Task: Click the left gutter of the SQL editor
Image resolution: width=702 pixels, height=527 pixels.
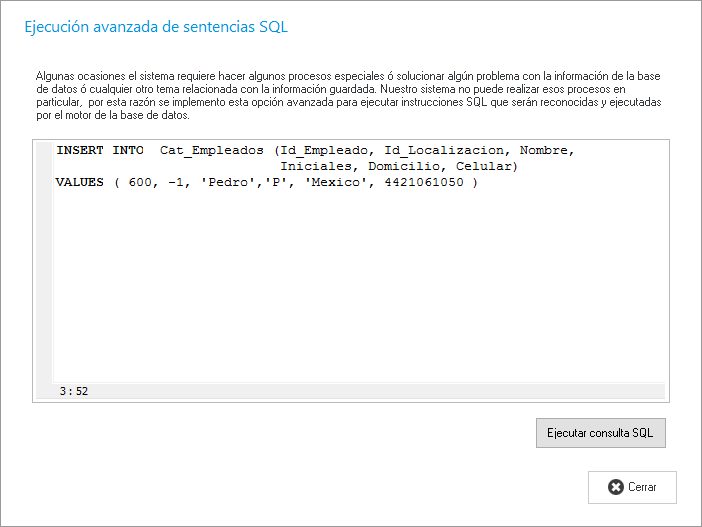Action: click(x=43, y=270)
